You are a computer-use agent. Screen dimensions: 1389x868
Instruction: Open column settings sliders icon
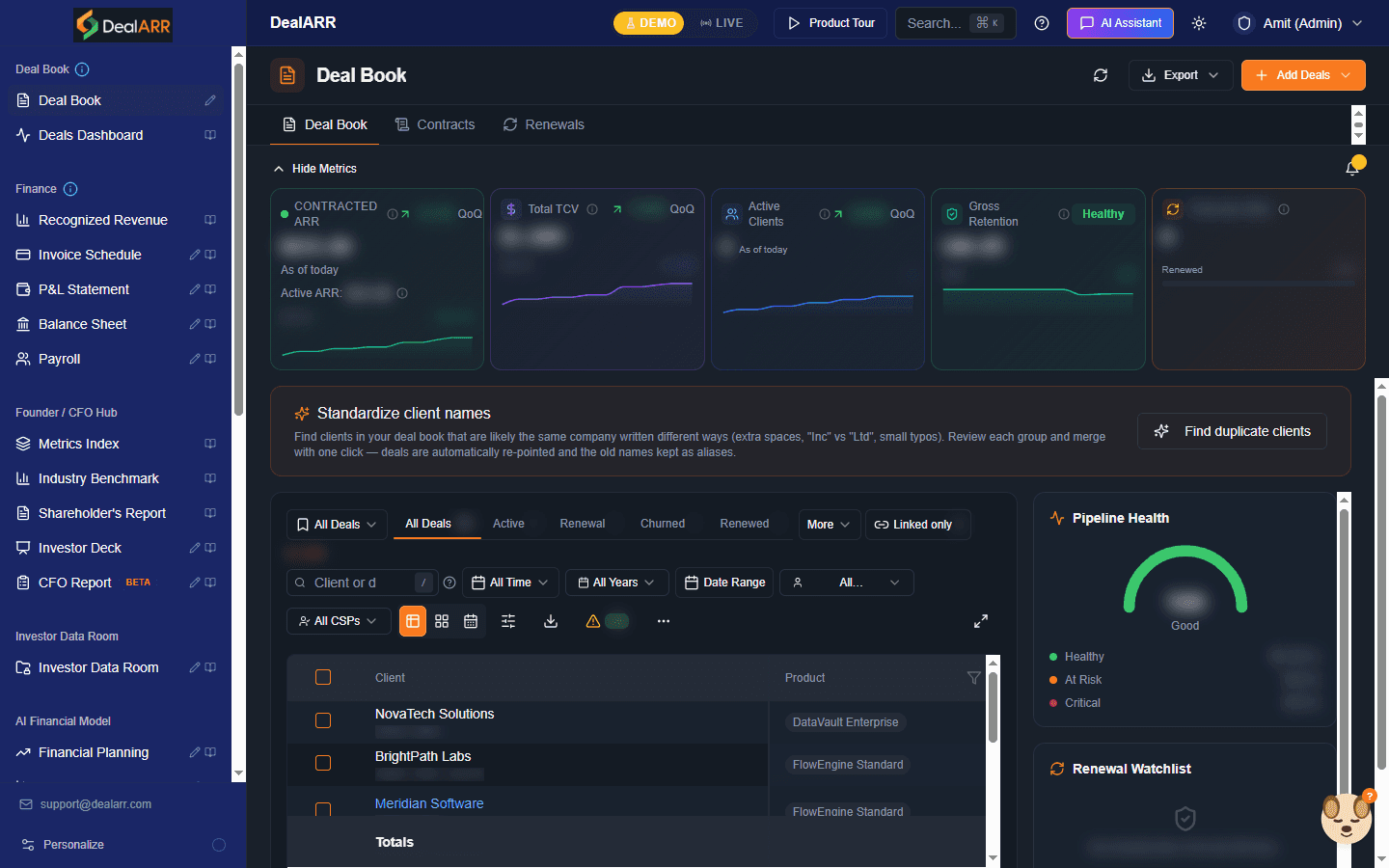pyautogui.click(x=508, y=621)
